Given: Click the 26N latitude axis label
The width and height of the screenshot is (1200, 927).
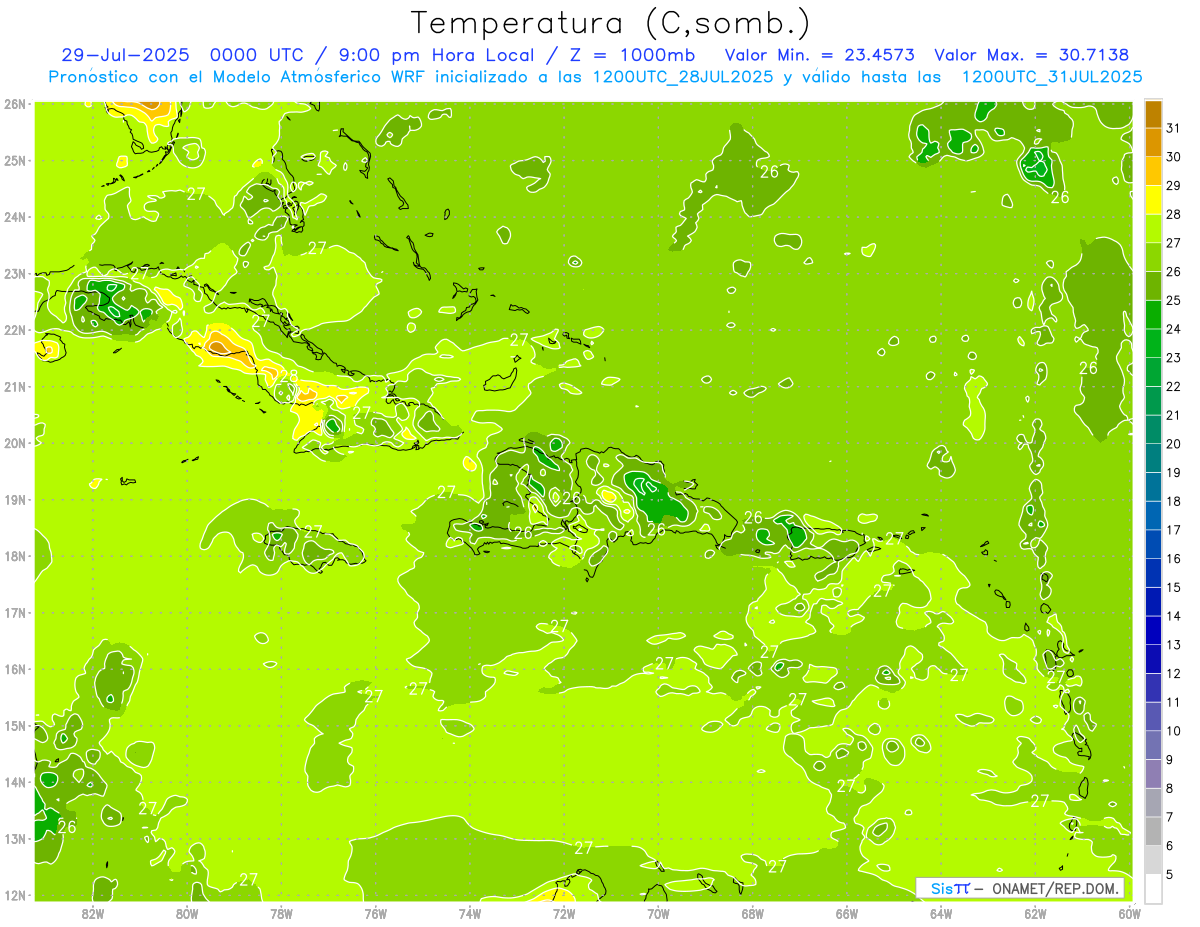Looking at the screenshot, I should (x=14, y=103).
